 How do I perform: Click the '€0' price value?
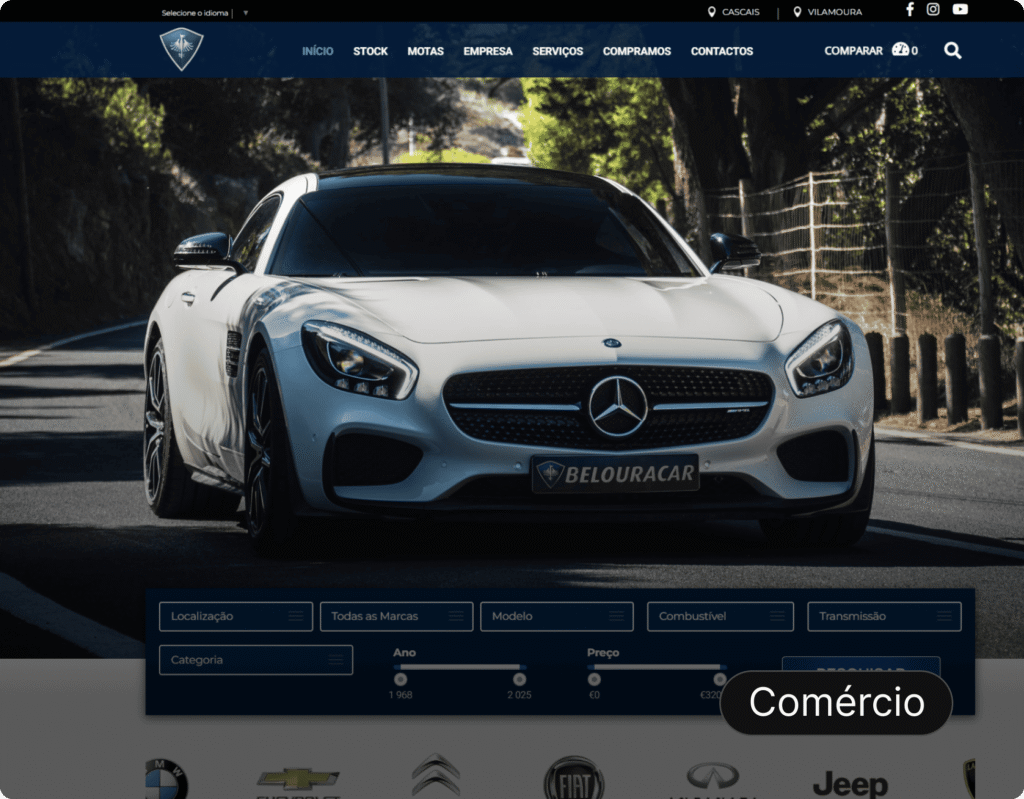(x=594, y=695)
